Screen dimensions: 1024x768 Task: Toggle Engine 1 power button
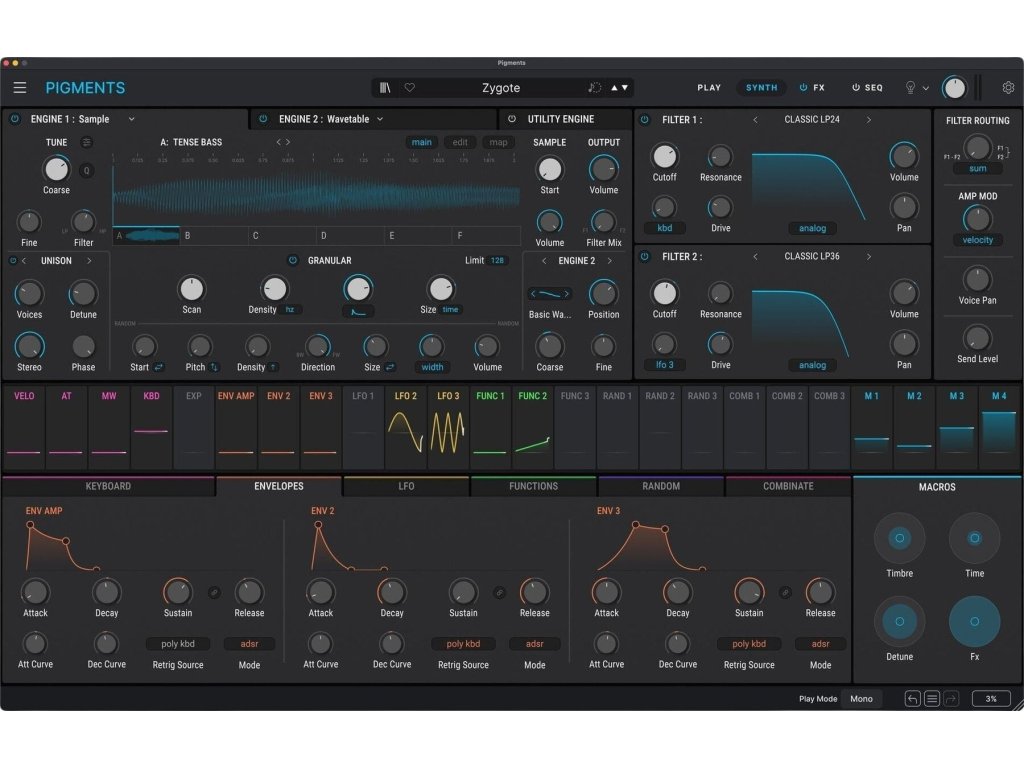coord(15,119)
